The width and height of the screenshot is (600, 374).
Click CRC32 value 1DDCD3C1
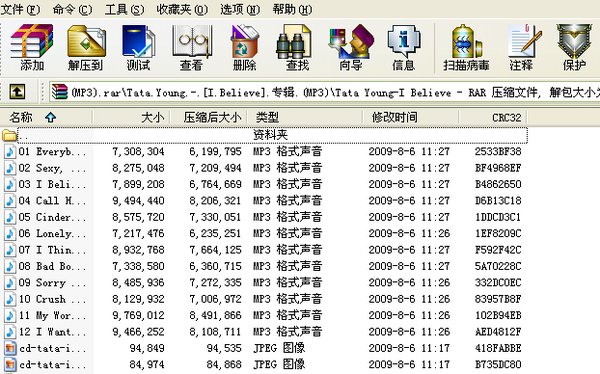[498, 217]
